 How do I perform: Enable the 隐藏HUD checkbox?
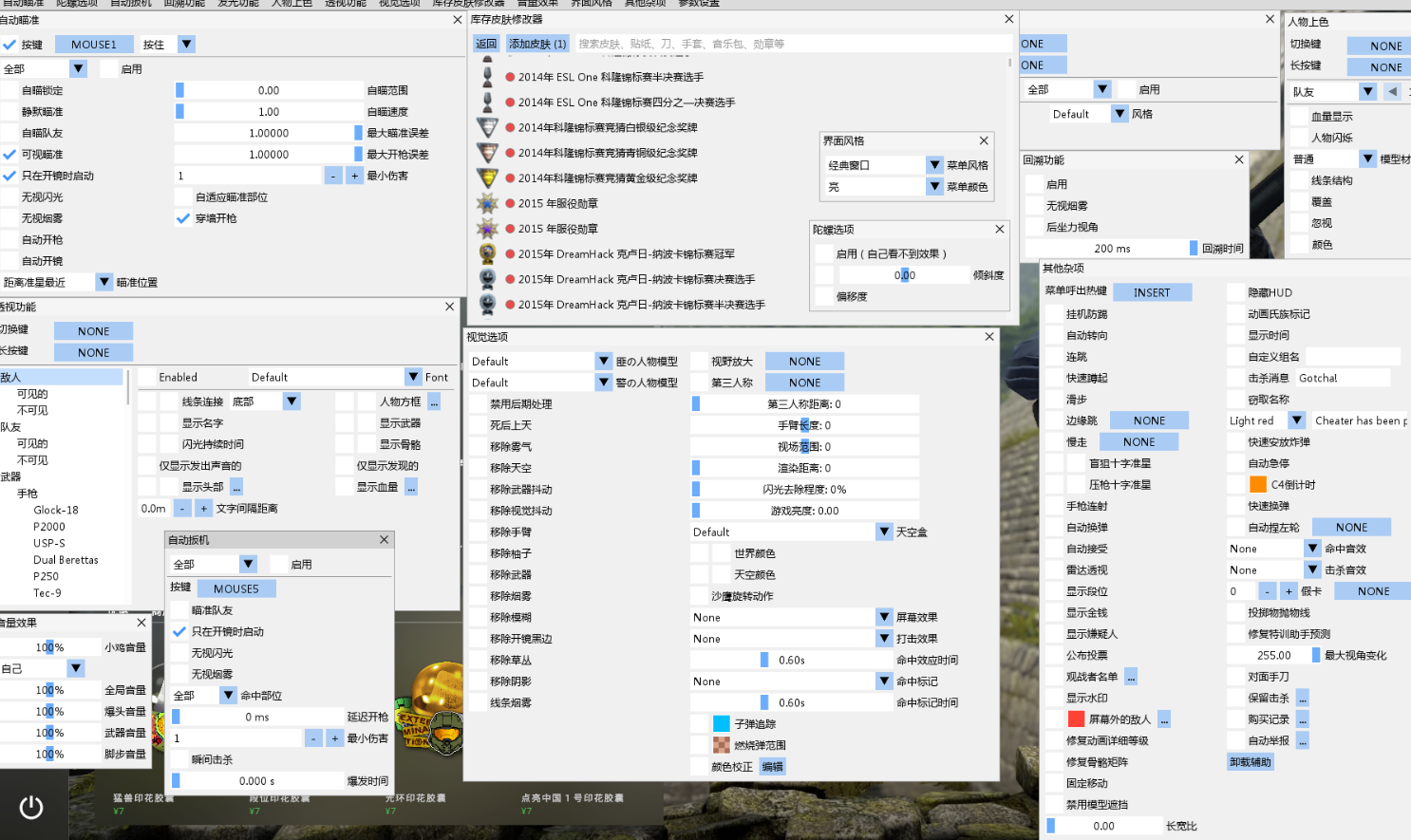pos(1235,292)
